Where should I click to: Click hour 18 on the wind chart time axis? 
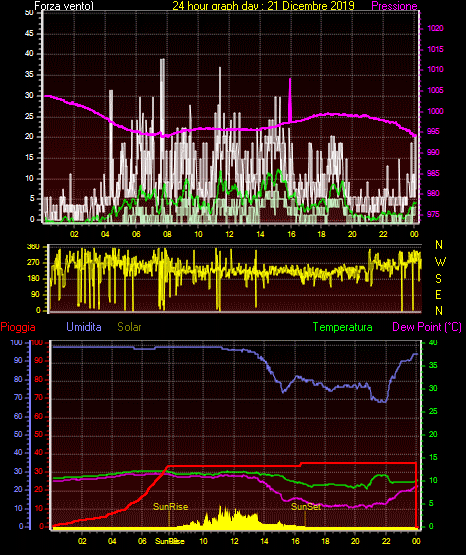pos(321,234)
